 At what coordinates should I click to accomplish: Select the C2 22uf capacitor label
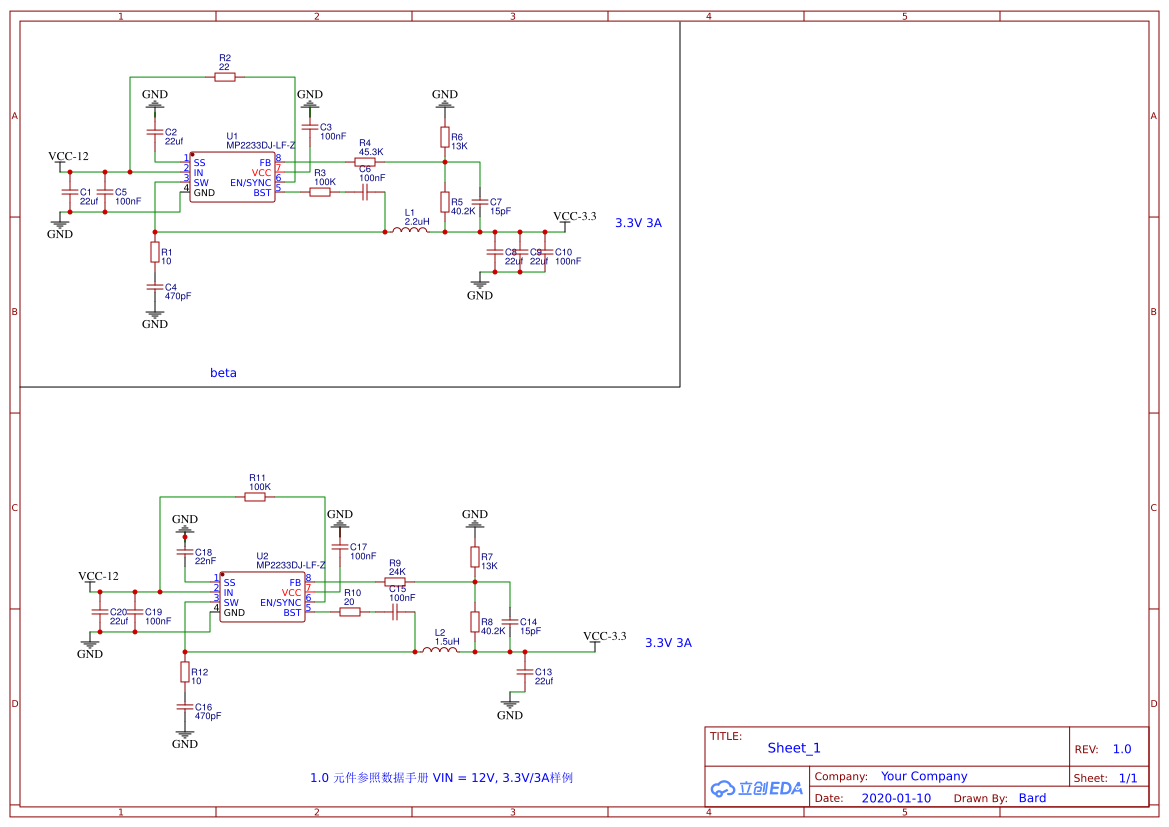click(174, 136)
